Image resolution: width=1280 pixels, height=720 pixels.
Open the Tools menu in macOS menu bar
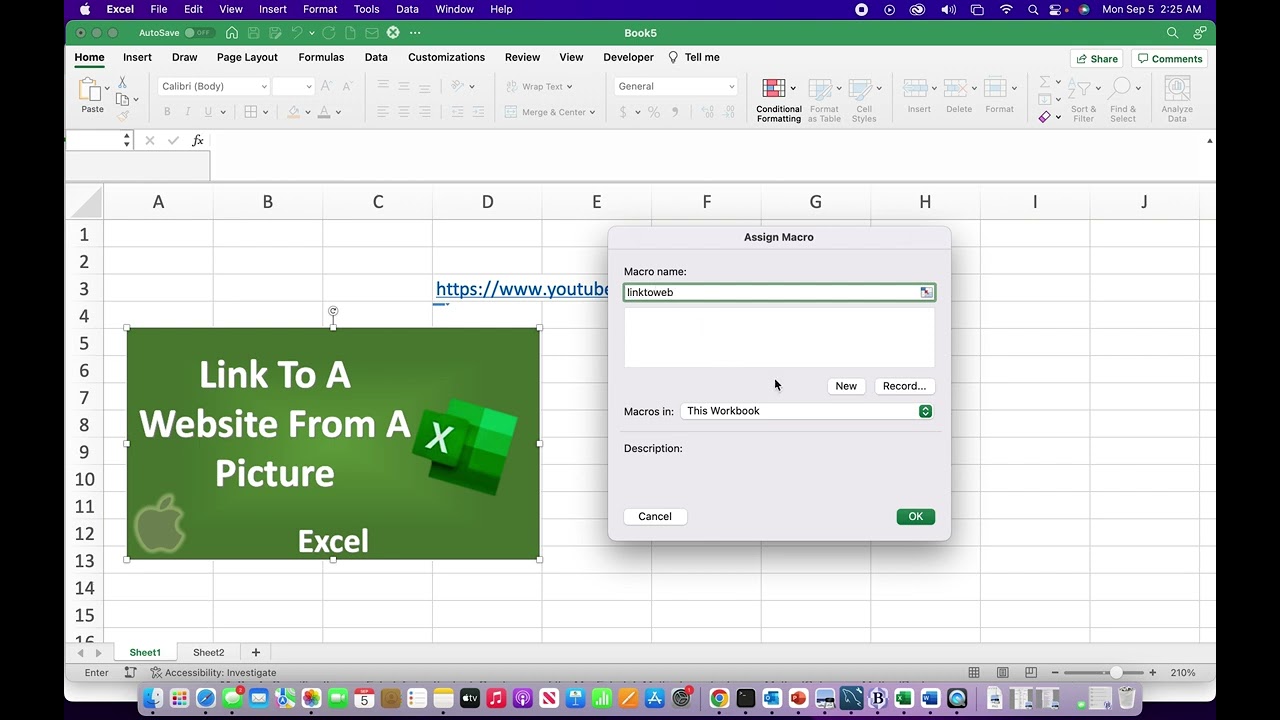coord(367,9)
